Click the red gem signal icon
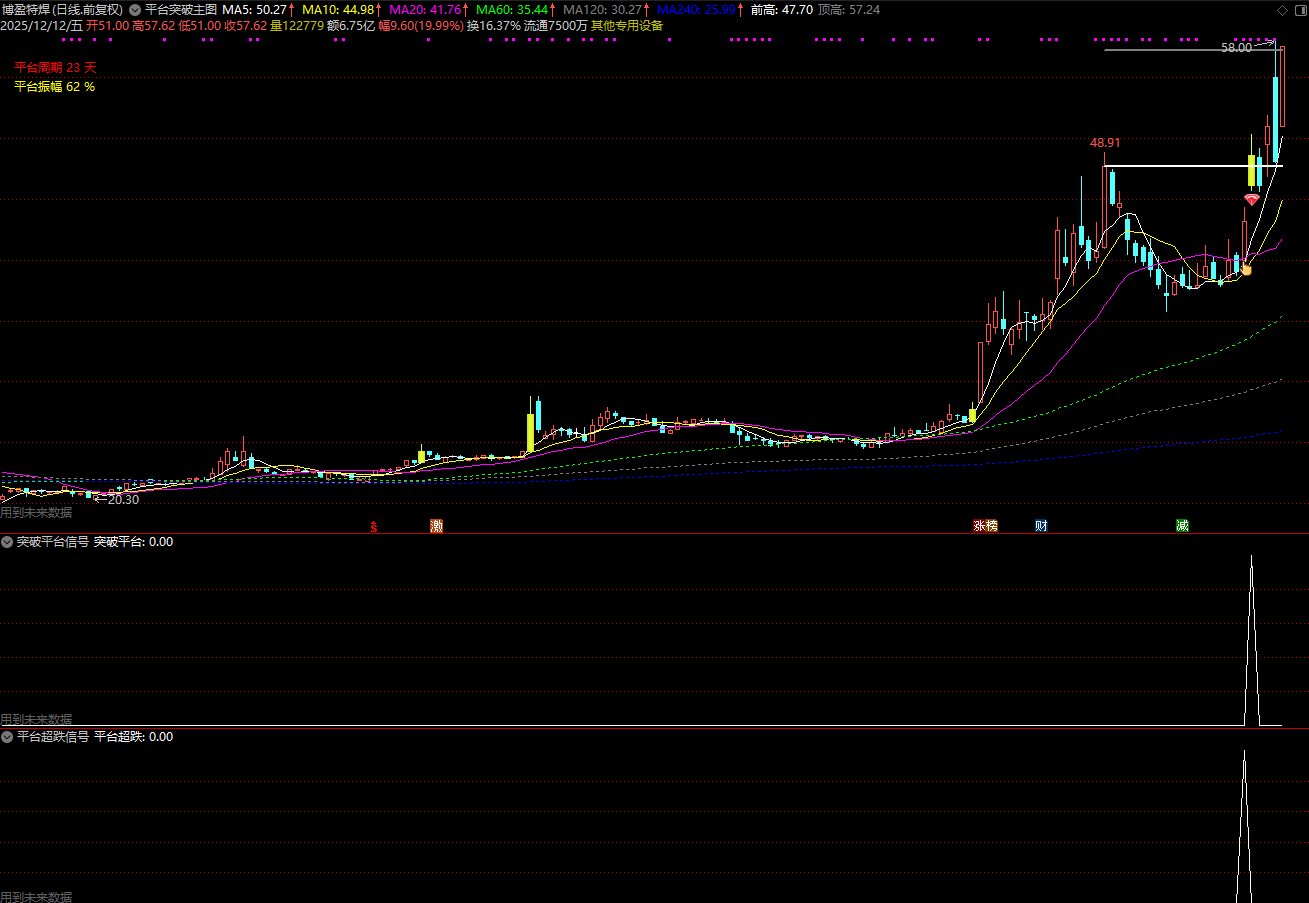 1251,200
